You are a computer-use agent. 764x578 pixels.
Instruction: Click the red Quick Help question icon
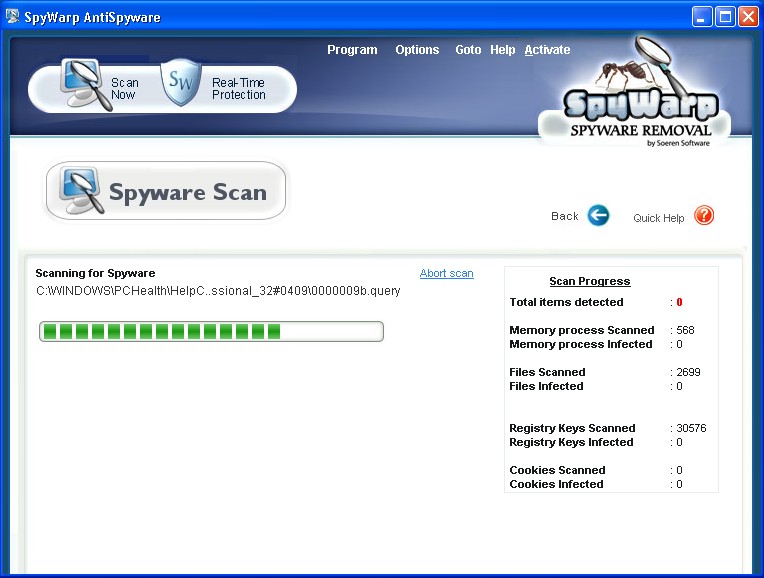tap(704, 216)
